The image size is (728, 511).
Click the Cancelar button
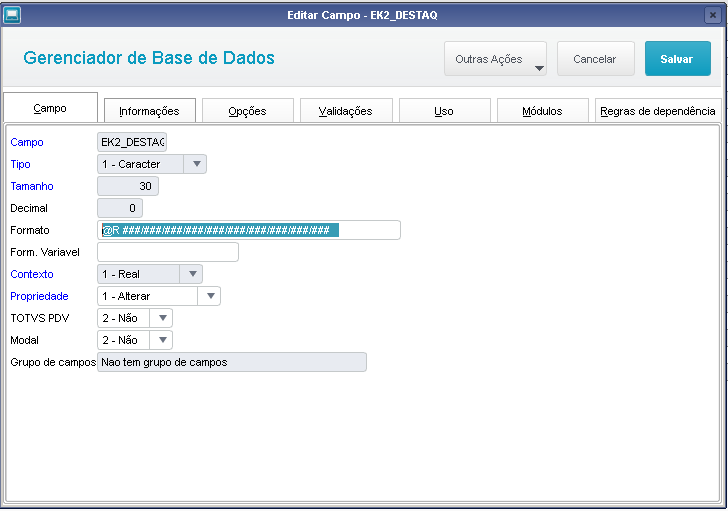pyautogui.click(x=595, y=59)
